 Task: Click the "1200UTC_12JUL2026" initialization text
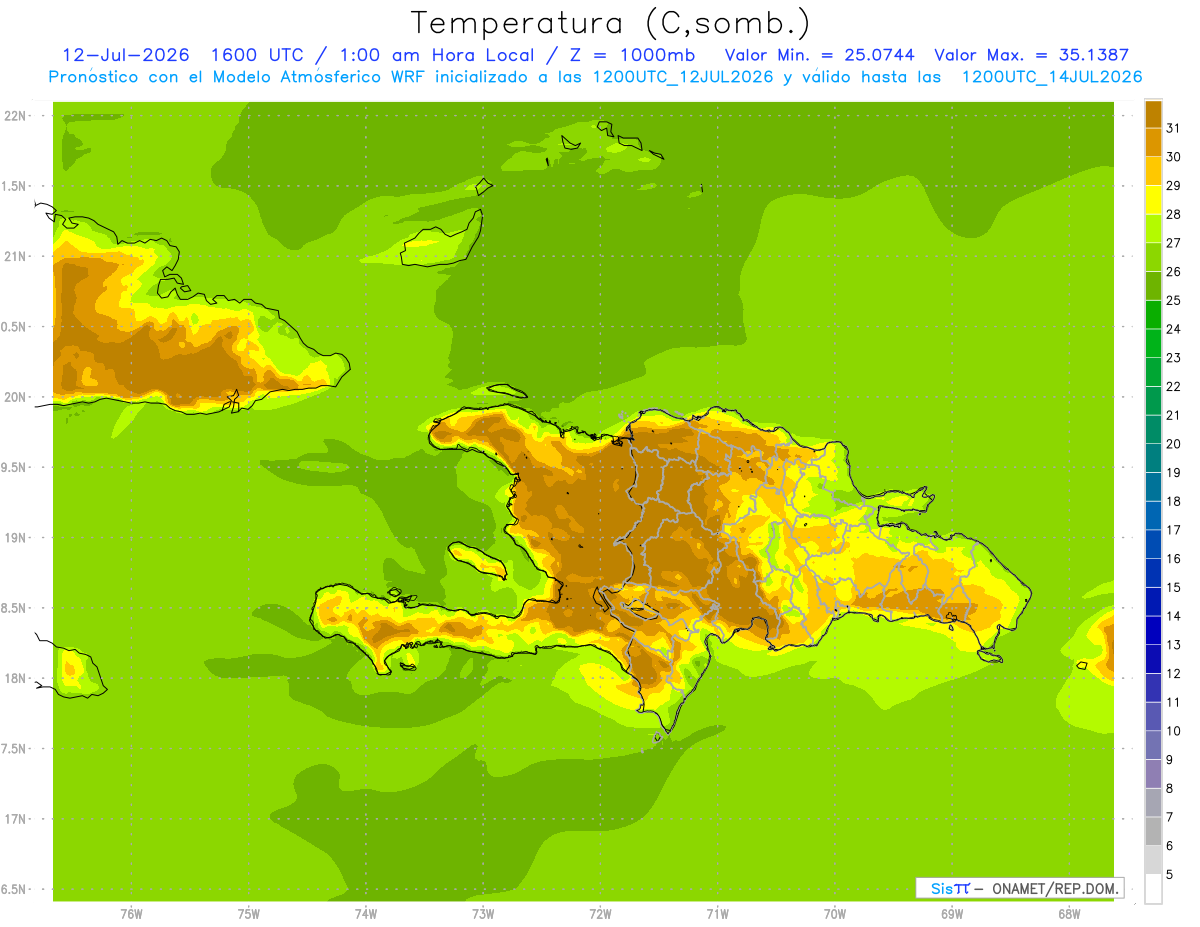point(683,77)
